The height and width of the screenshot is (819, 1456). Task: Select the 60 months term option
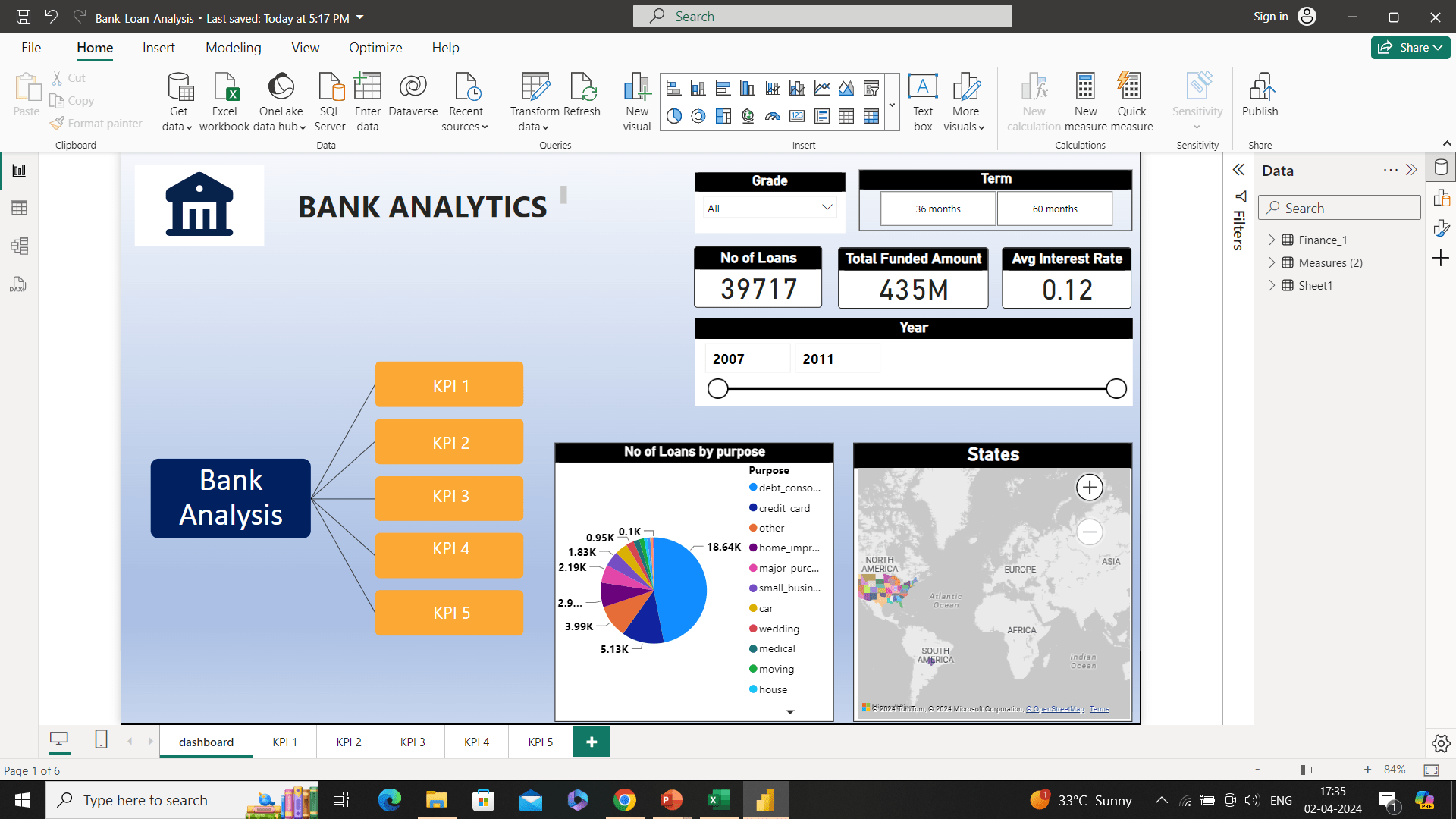click(1054, 209)
